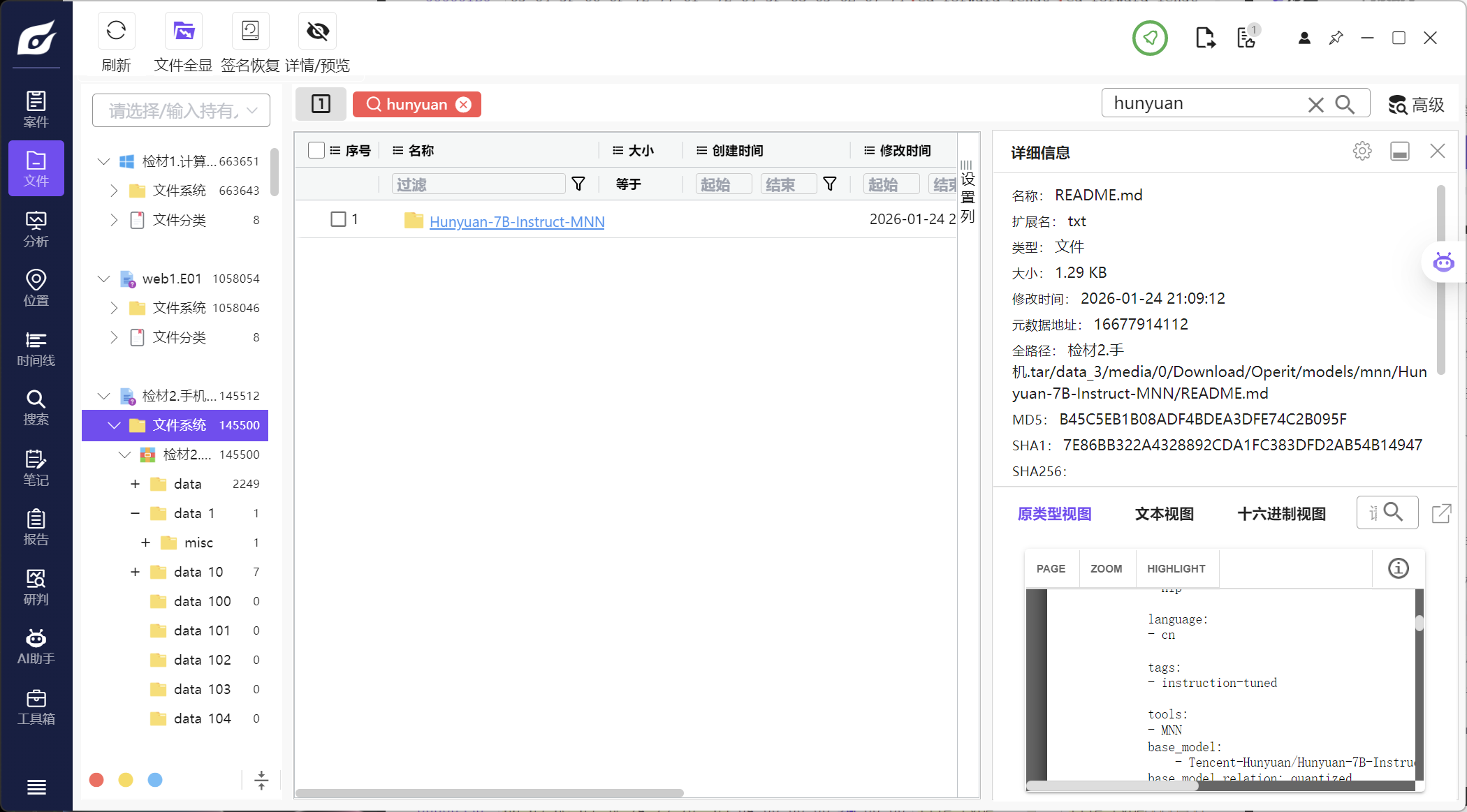This screenshot has height=812, width=1467.
Task: Tick the checkbox for row 1
Action: click(x=338, y=219)
